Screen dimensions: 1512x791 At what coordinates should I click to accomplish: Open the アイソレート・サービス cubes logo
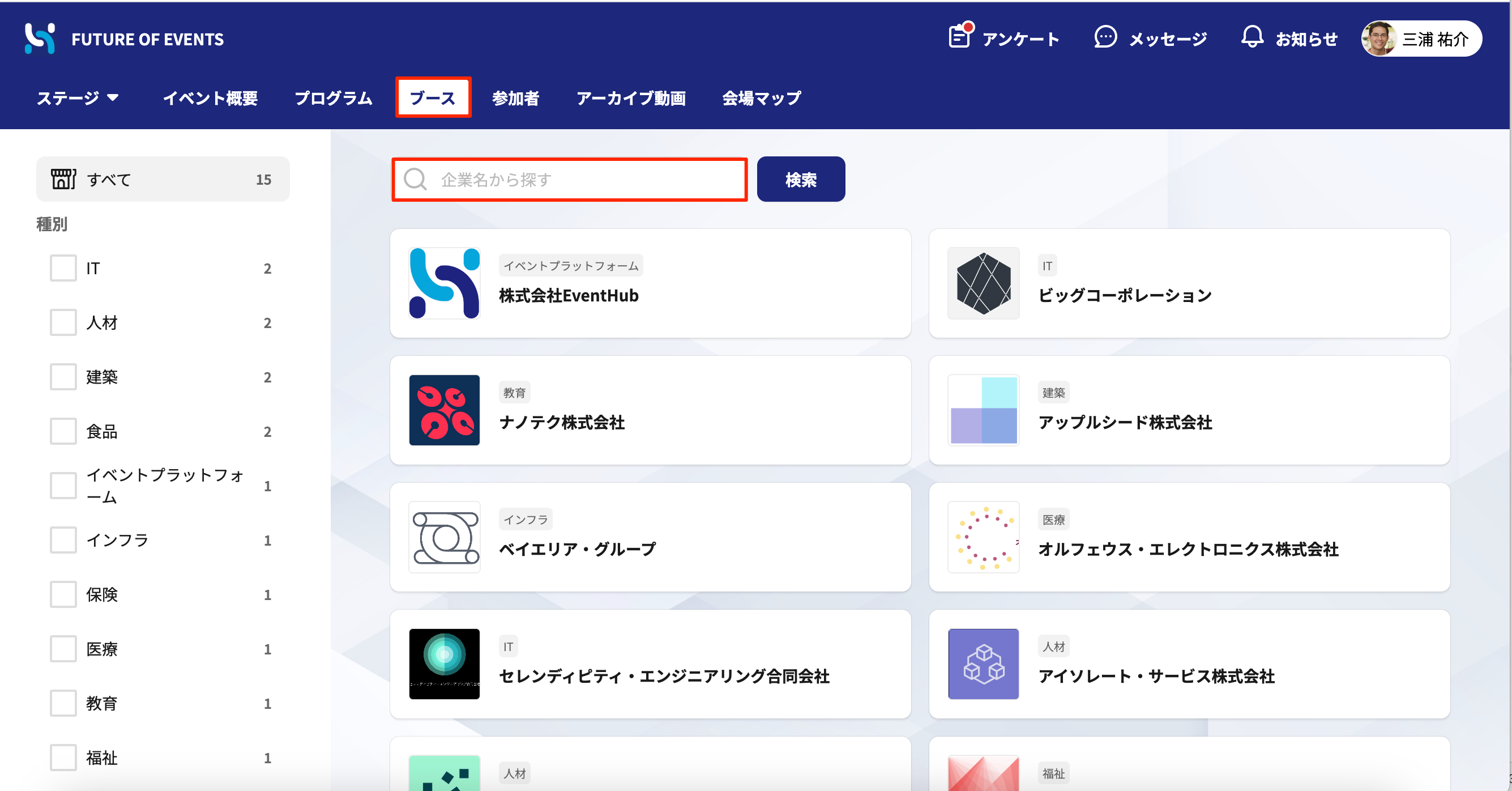click(983, 664)
